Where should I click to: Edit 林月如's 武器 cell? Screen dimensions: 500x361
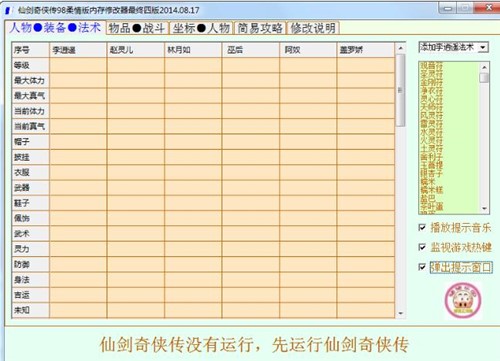[193, 188]
